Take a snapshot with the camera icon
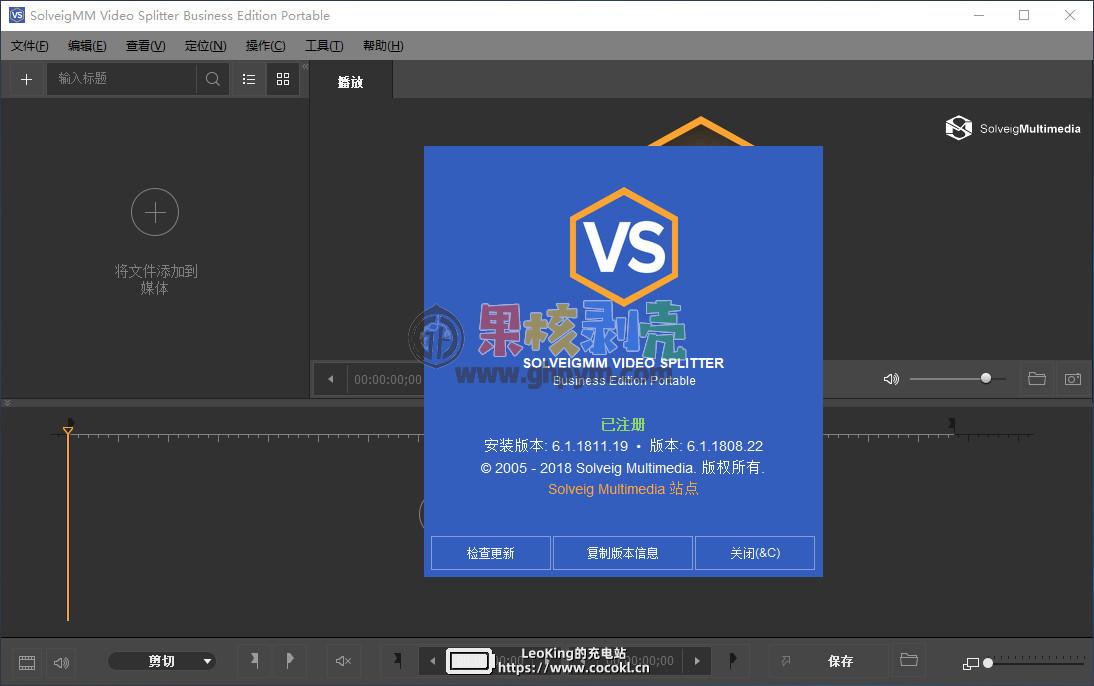This screenshot has height=686, width=1094. pos(1072,379)
